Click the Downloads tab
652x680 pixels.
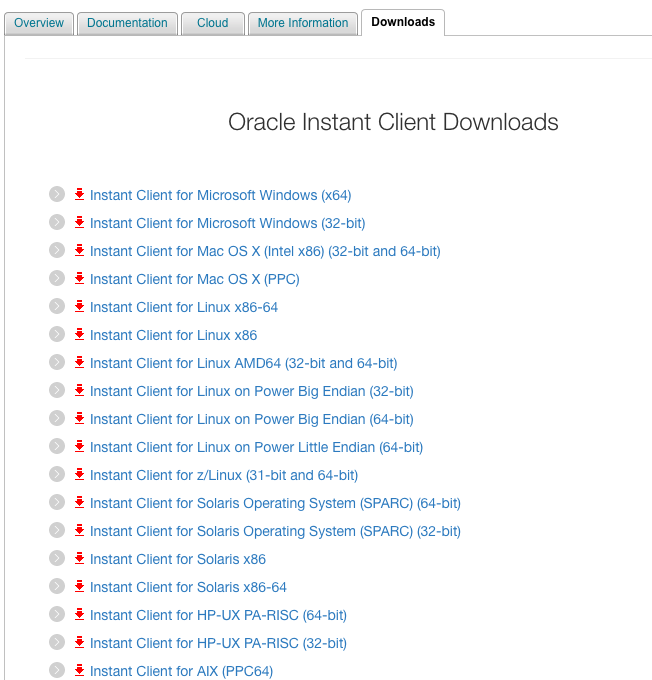[403, 22]
